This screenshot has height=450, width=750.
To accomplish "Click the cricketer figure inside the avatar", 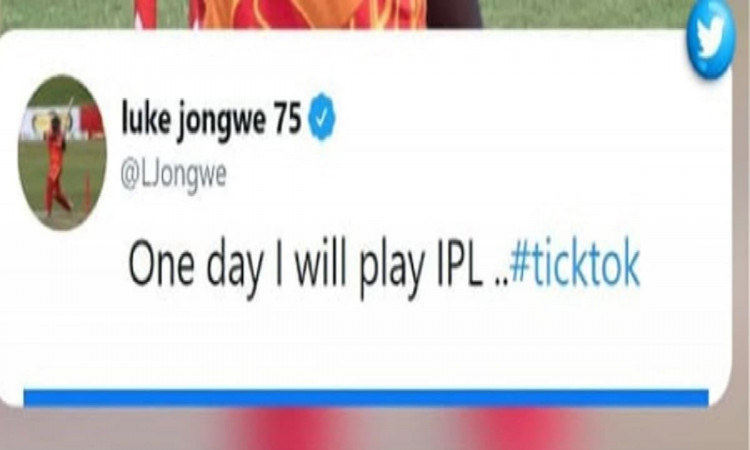I will 56,165.
